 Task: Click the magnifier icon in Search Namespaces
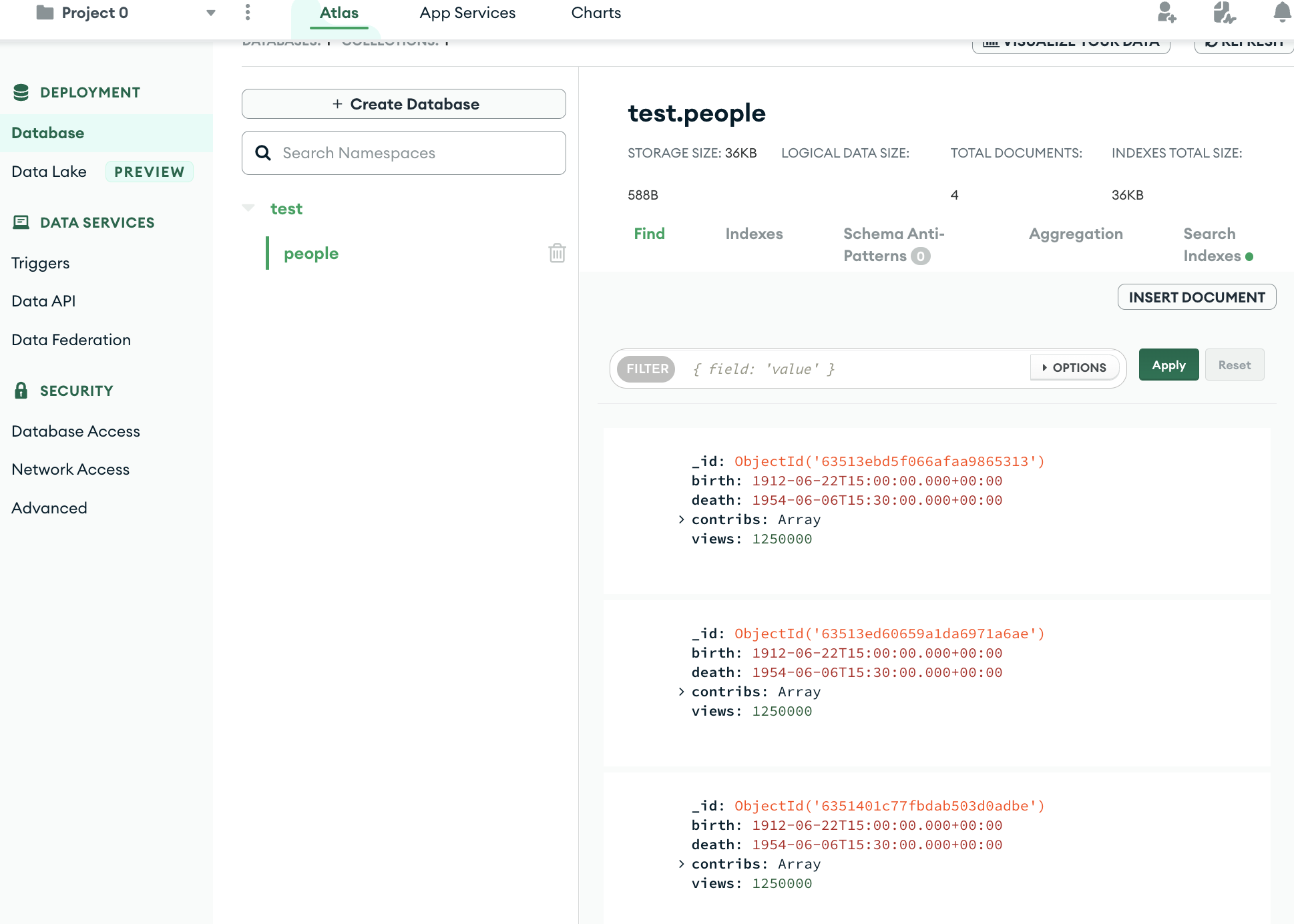[x=264, y=153]
